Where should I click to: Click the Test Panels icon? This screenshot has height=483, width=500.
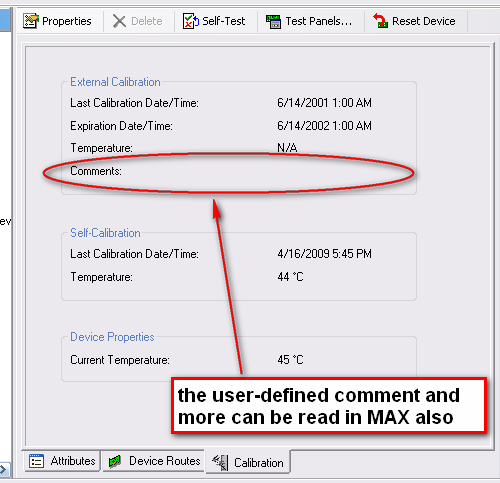pyautogui.click(x=273, y=21)
